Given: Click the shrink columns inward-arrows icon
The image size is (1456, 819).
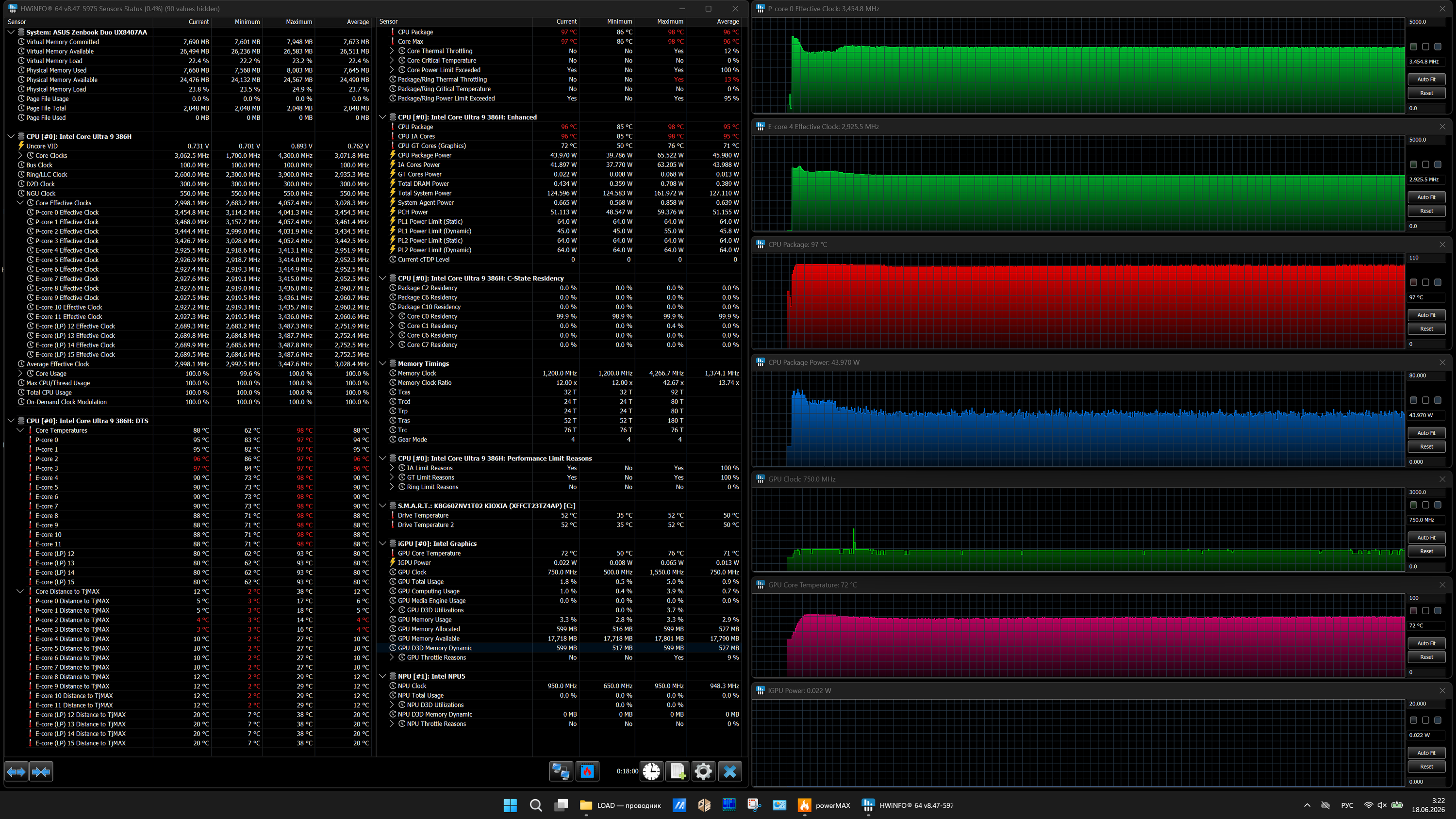Looking at the screenshot, I should [x=41, y=771].
